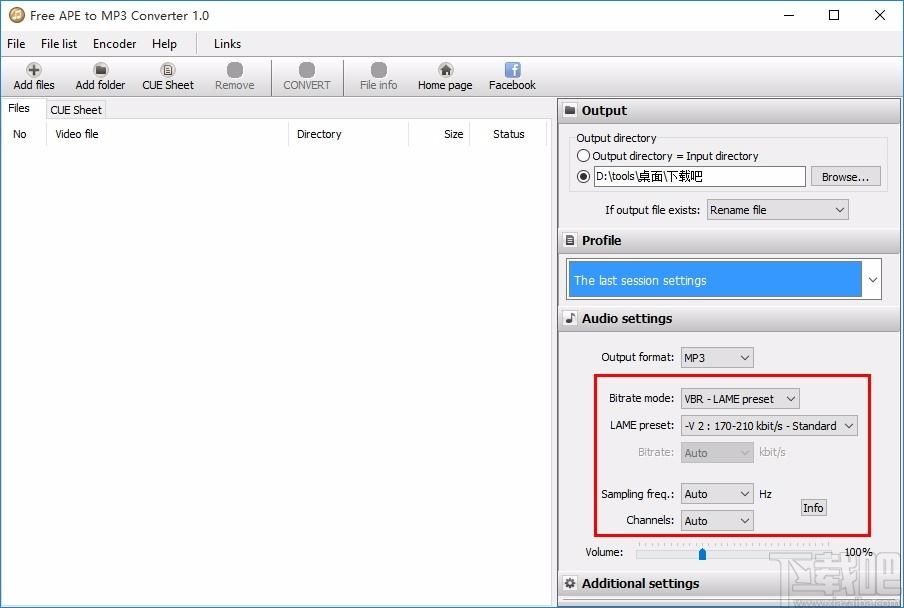Expand the Additional settings section
This screenshot has height=608, width=904.
[729, 583]
